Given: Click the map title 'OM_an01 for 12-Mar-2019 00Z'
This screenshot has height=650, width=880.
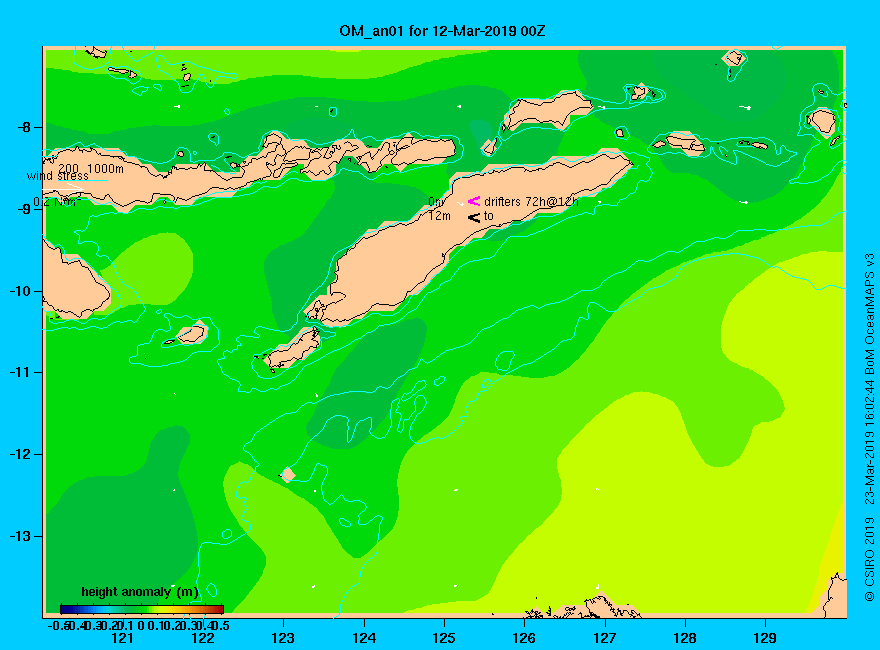Looking at the screenshot, I should 442,30.
